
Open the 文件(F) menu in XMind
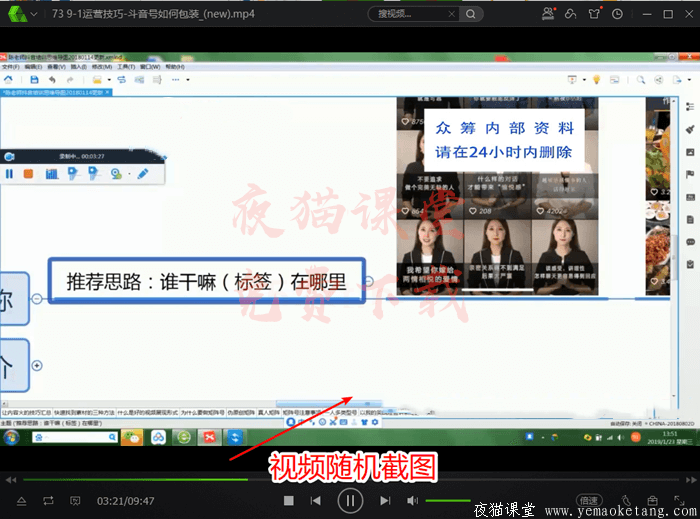(x=11, y=67)
